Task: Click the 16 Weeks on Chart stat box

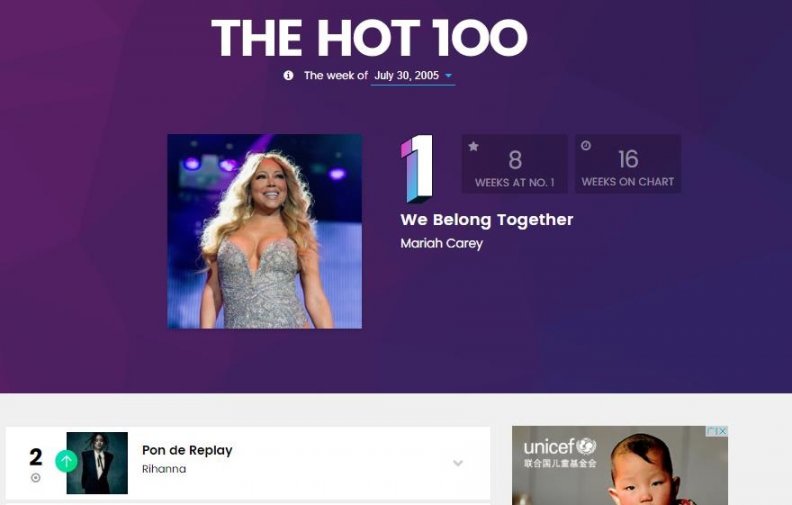Action: click(628, 164)
